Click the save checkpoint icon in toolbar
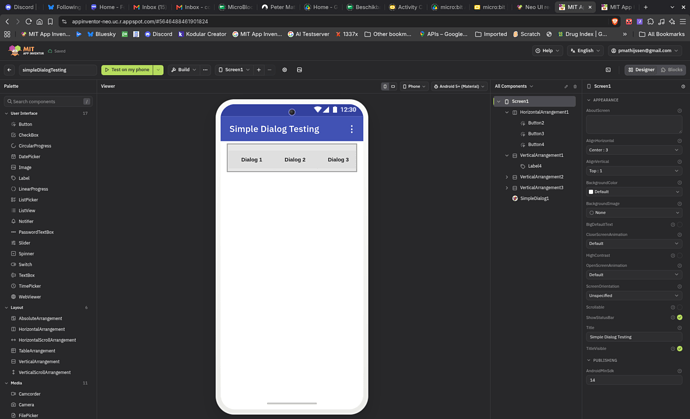Image resolution: width=690 pixels, height=419 pixels. (299, 70)
